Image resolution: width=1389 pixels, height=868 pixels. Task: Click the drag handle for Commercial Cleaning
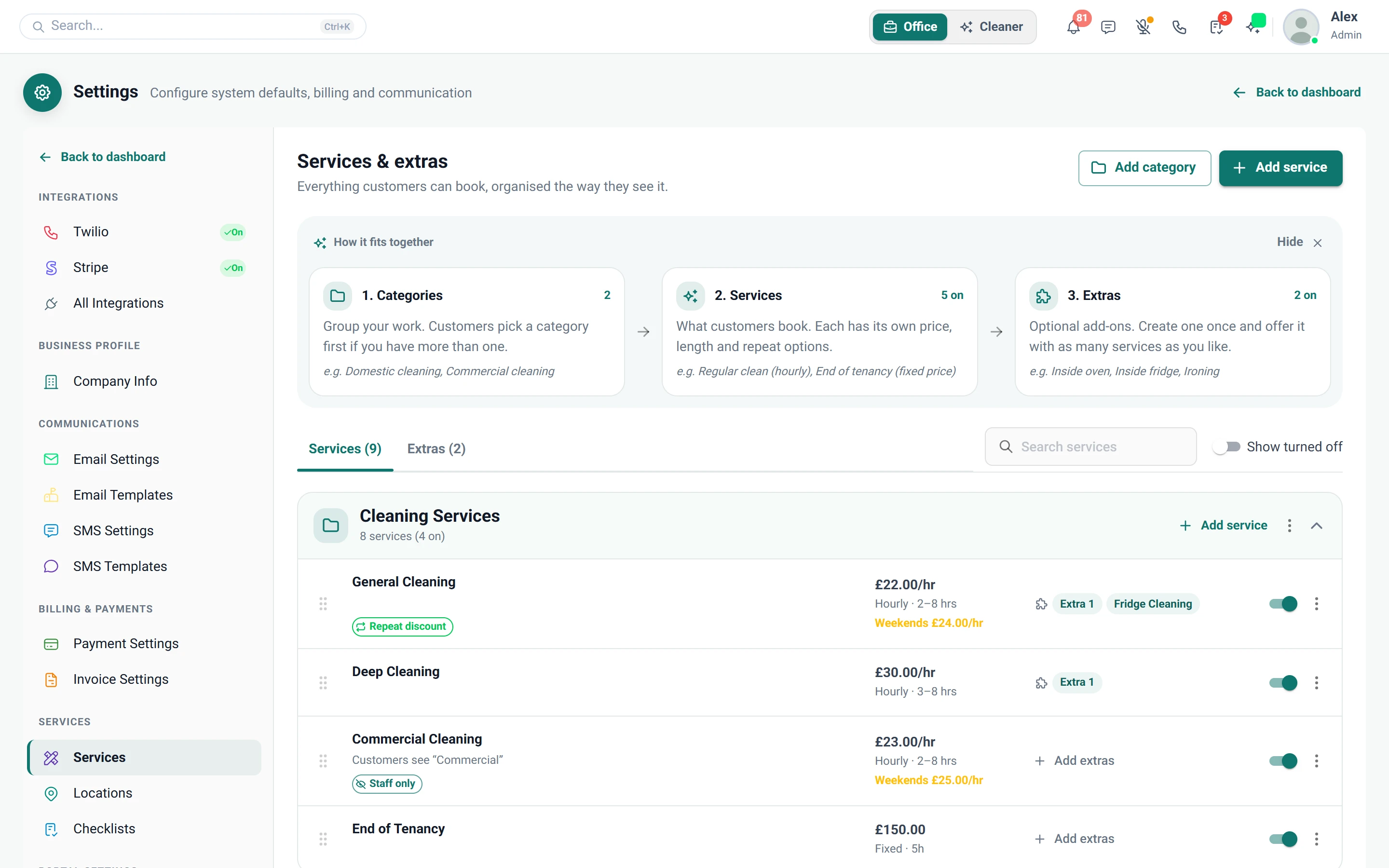323,760
